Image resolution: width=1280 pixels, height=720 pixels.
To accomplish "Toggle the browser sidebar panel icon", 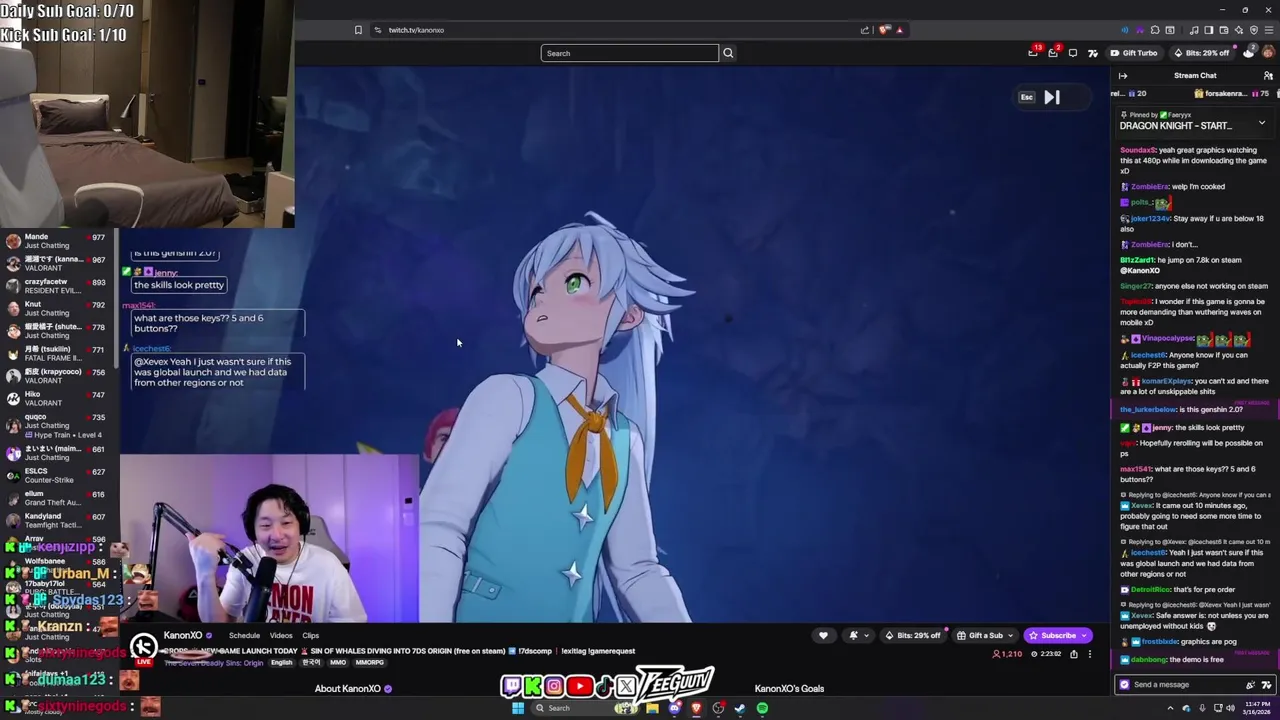I will [1208, 30].
